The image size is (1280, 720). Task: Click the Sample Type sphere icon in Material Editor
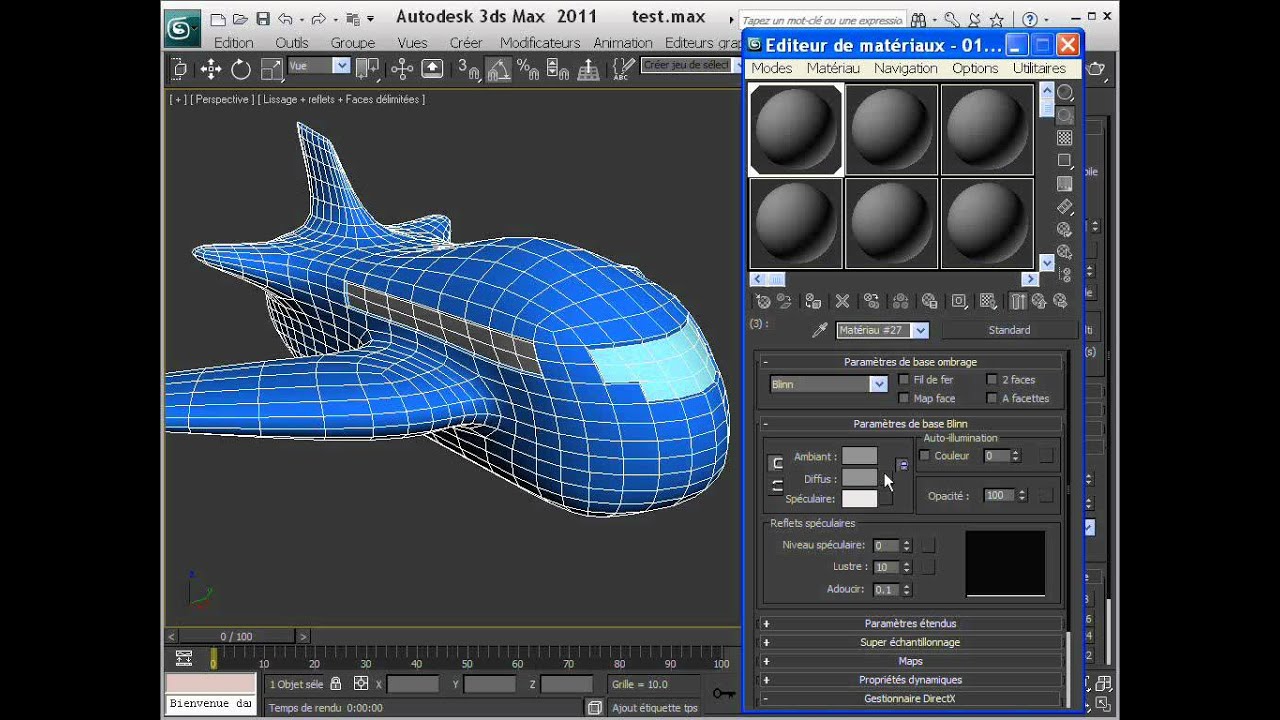click(x=1065, y=93)
